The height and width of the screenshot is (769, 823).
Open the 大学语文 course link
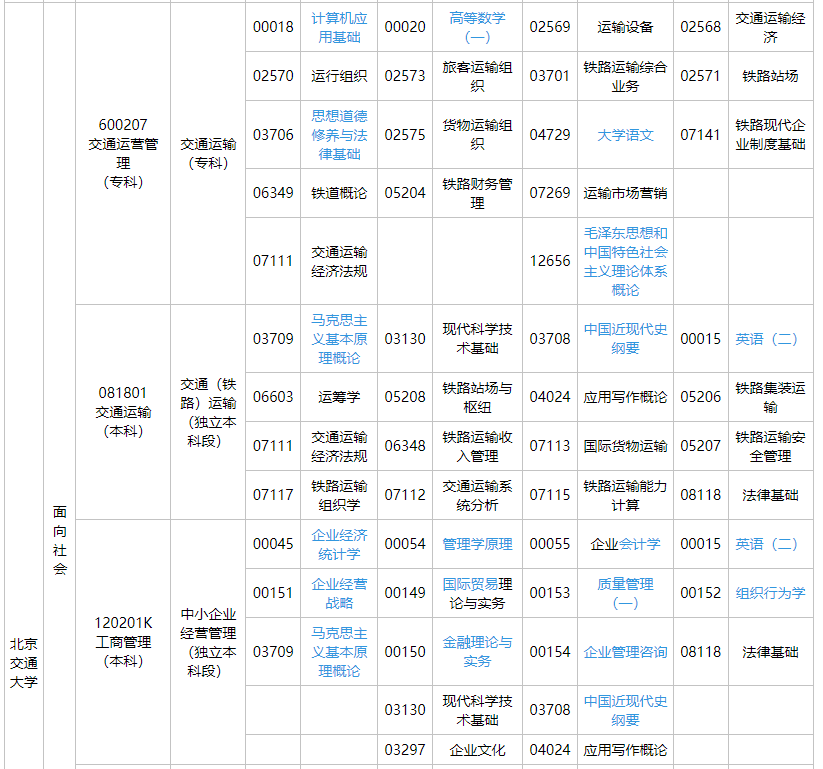[625, 135]
